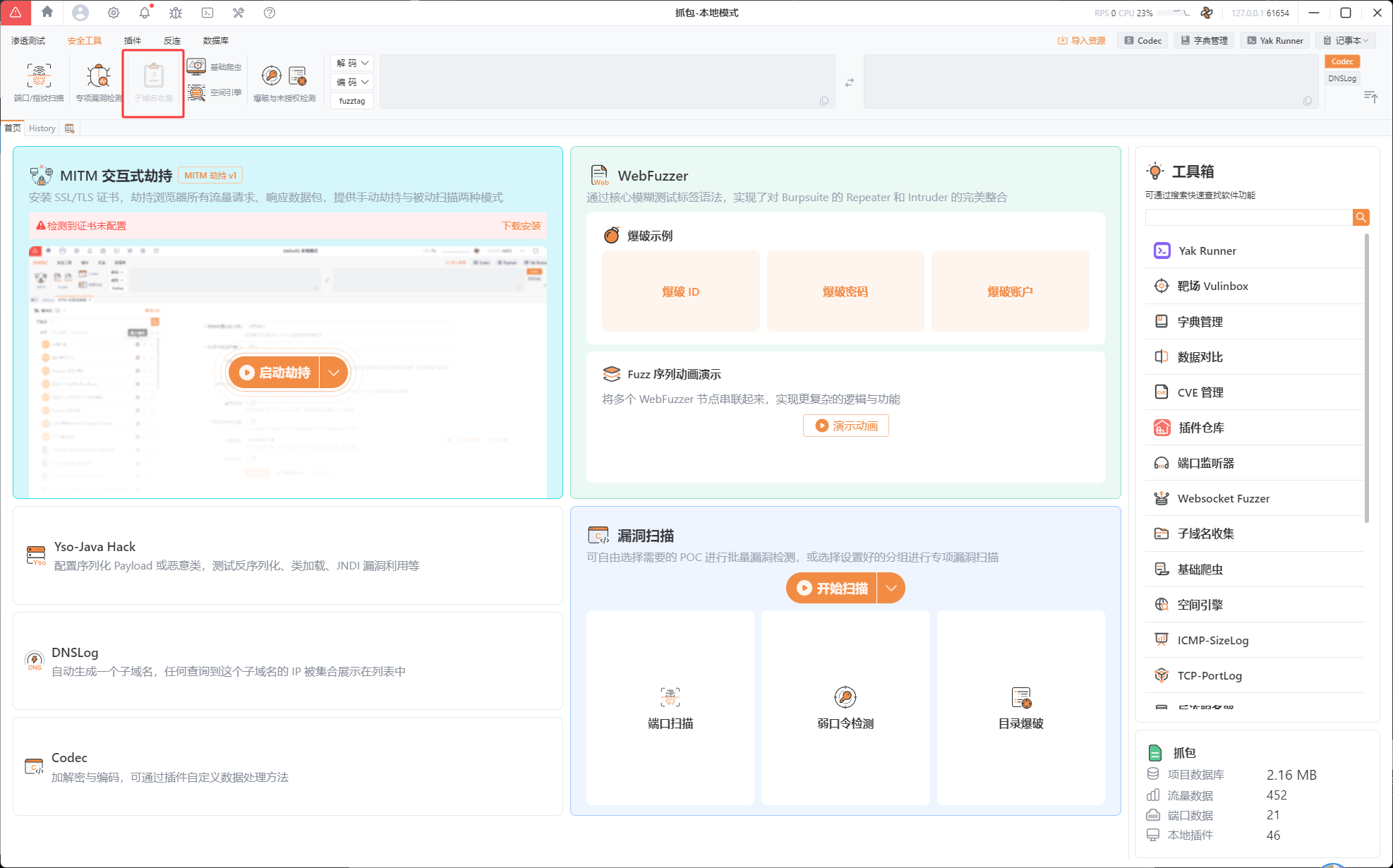Click the 下载安装 (download and install) certificate link
The image size is (1393, 868).
[521, 226]
